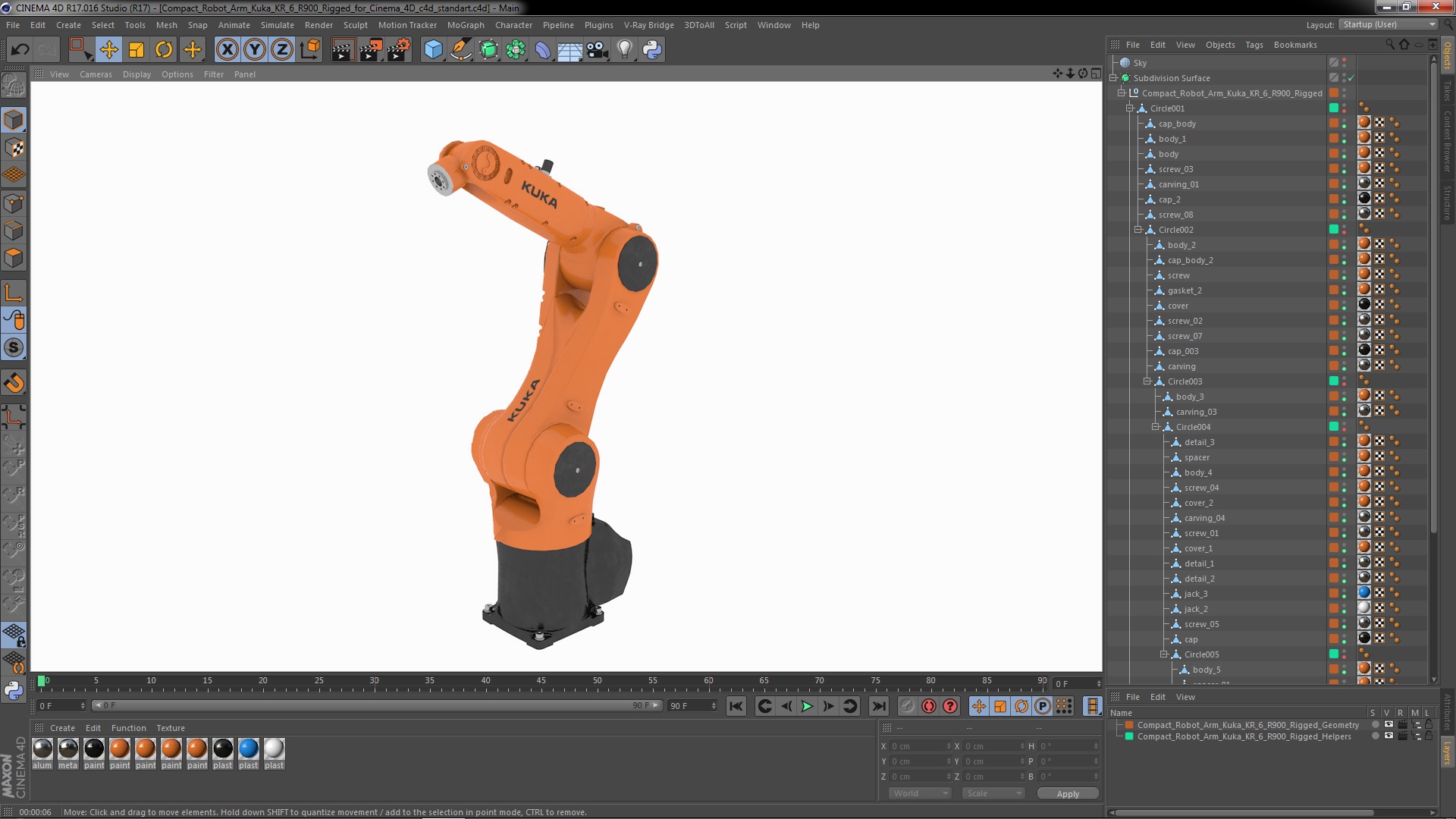
Task: Toggle Autokeying red button
Action: (929, 706)
